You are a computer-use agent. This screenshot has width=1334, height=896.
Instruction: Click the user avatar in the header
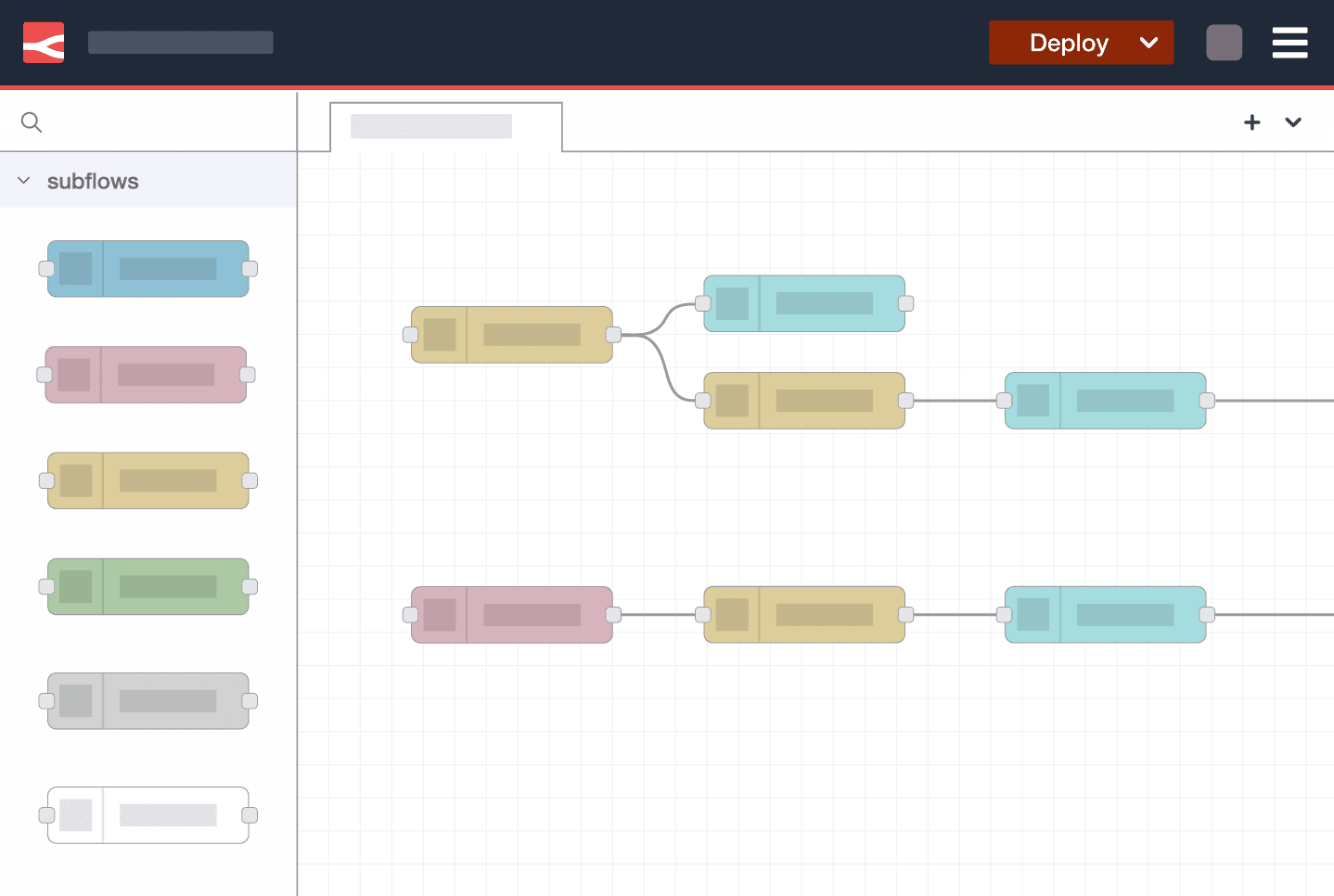pos(1224,42)
